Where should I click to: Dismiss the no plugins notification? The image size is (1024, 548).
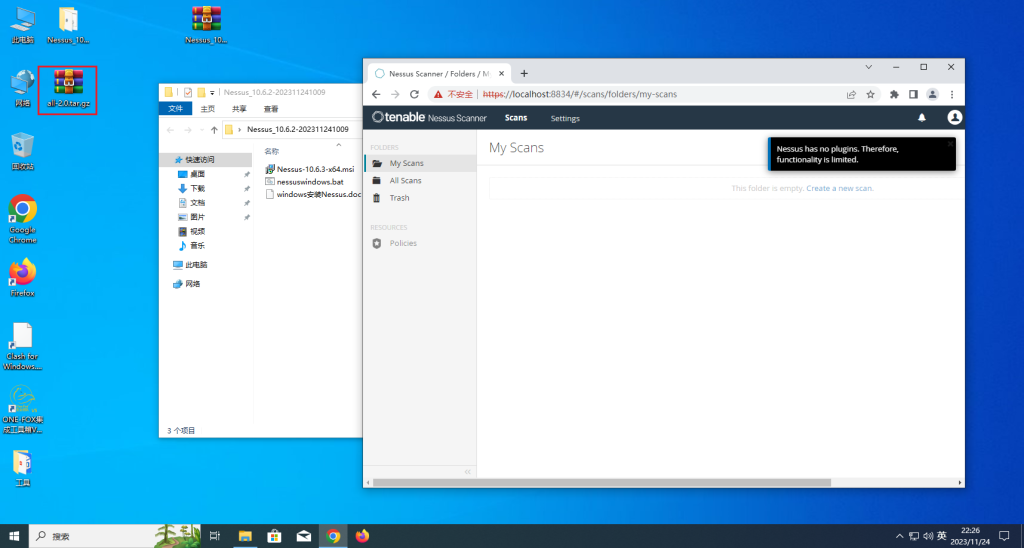tap(950, 144)
